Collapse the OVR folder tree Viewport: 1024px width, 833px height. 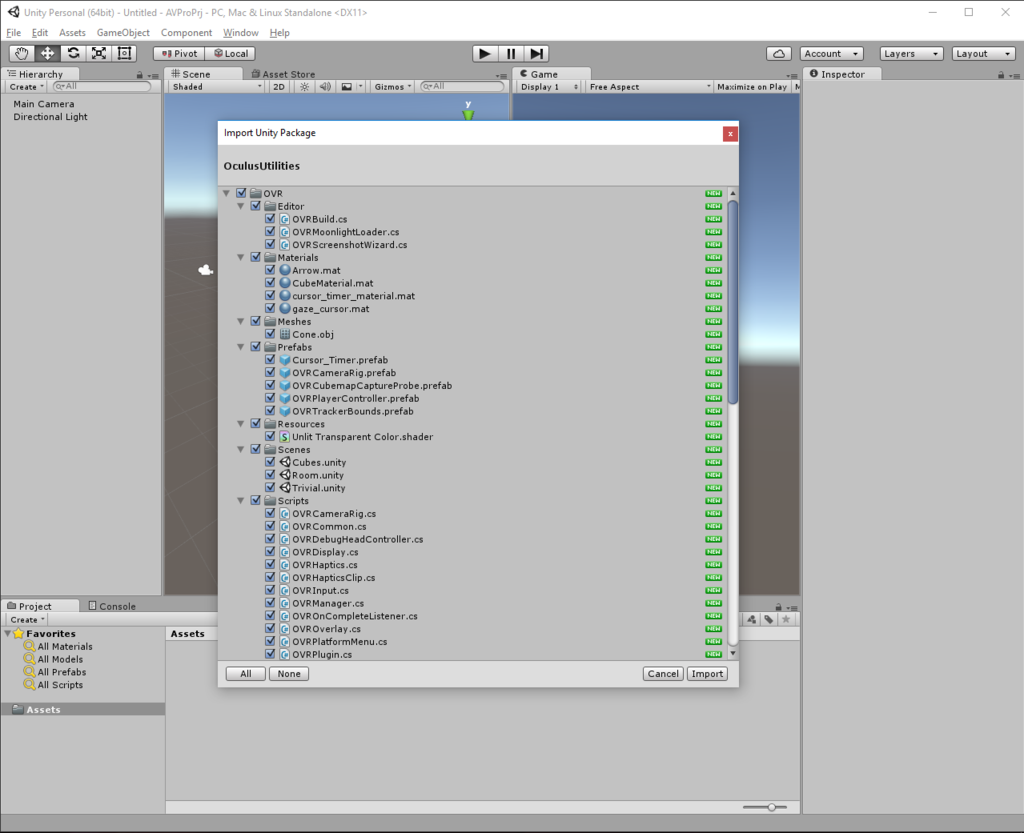(226, 193)
